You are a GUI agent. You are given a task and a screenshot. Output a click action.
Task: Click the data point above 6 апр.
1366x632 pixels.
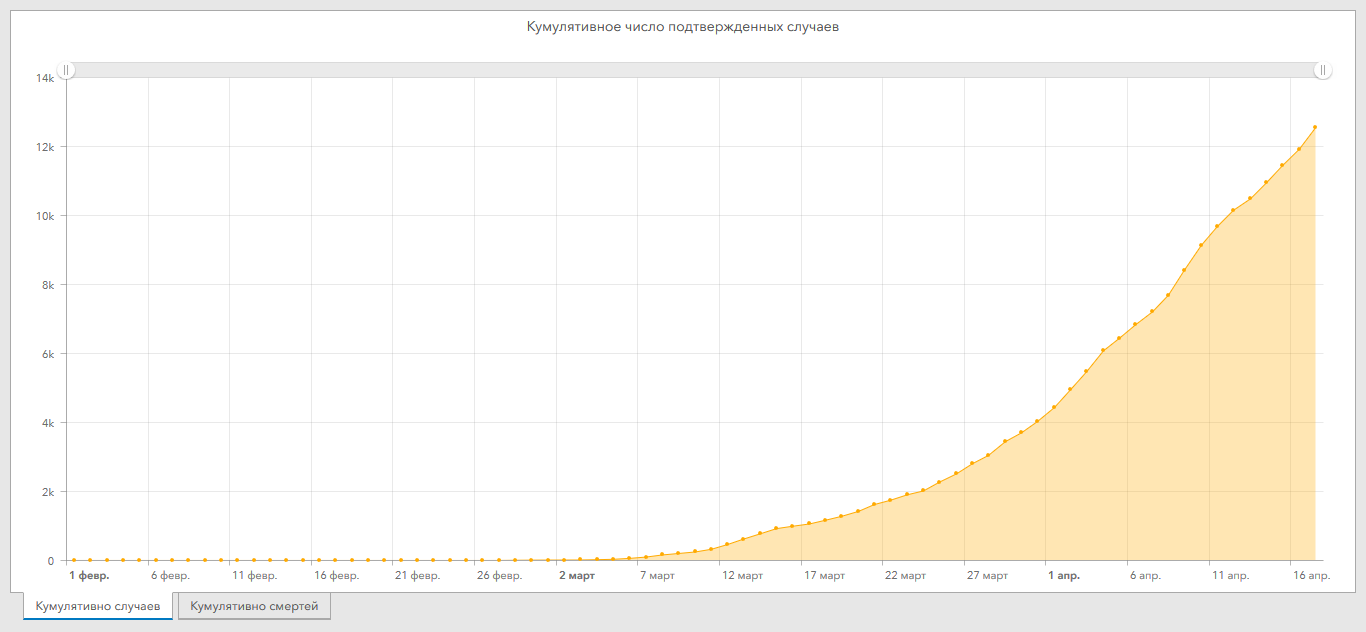(x=1135, y=324)
